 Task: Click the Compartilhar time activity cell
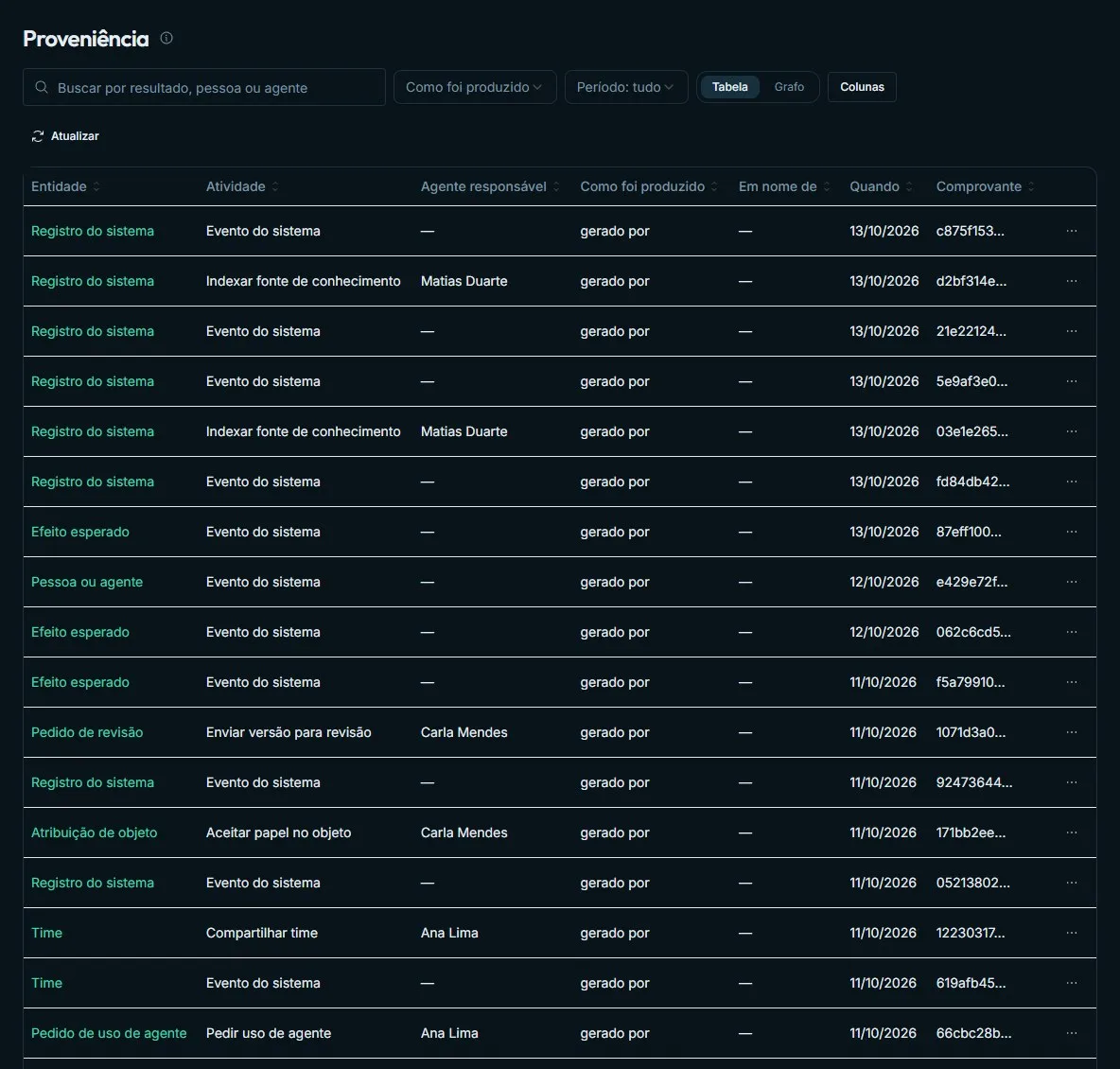262,933
